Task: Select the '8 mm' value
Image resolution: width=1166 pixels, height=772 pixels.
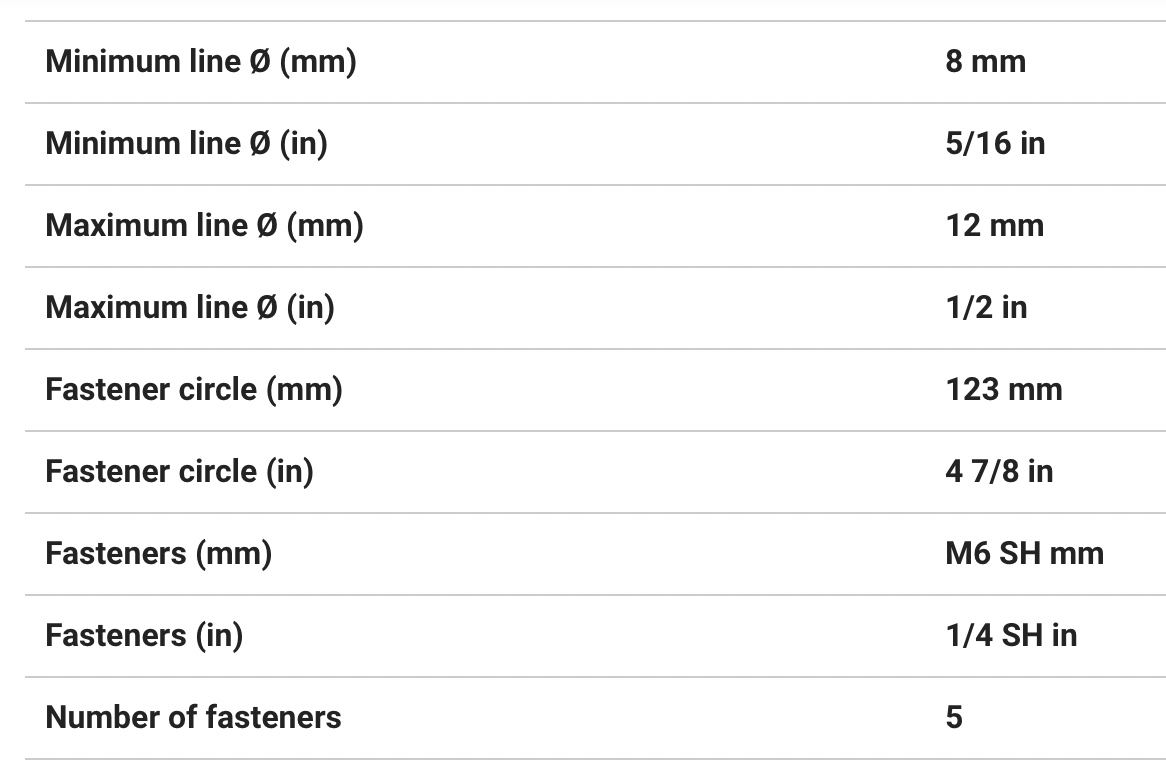Action: coord(985,62)
